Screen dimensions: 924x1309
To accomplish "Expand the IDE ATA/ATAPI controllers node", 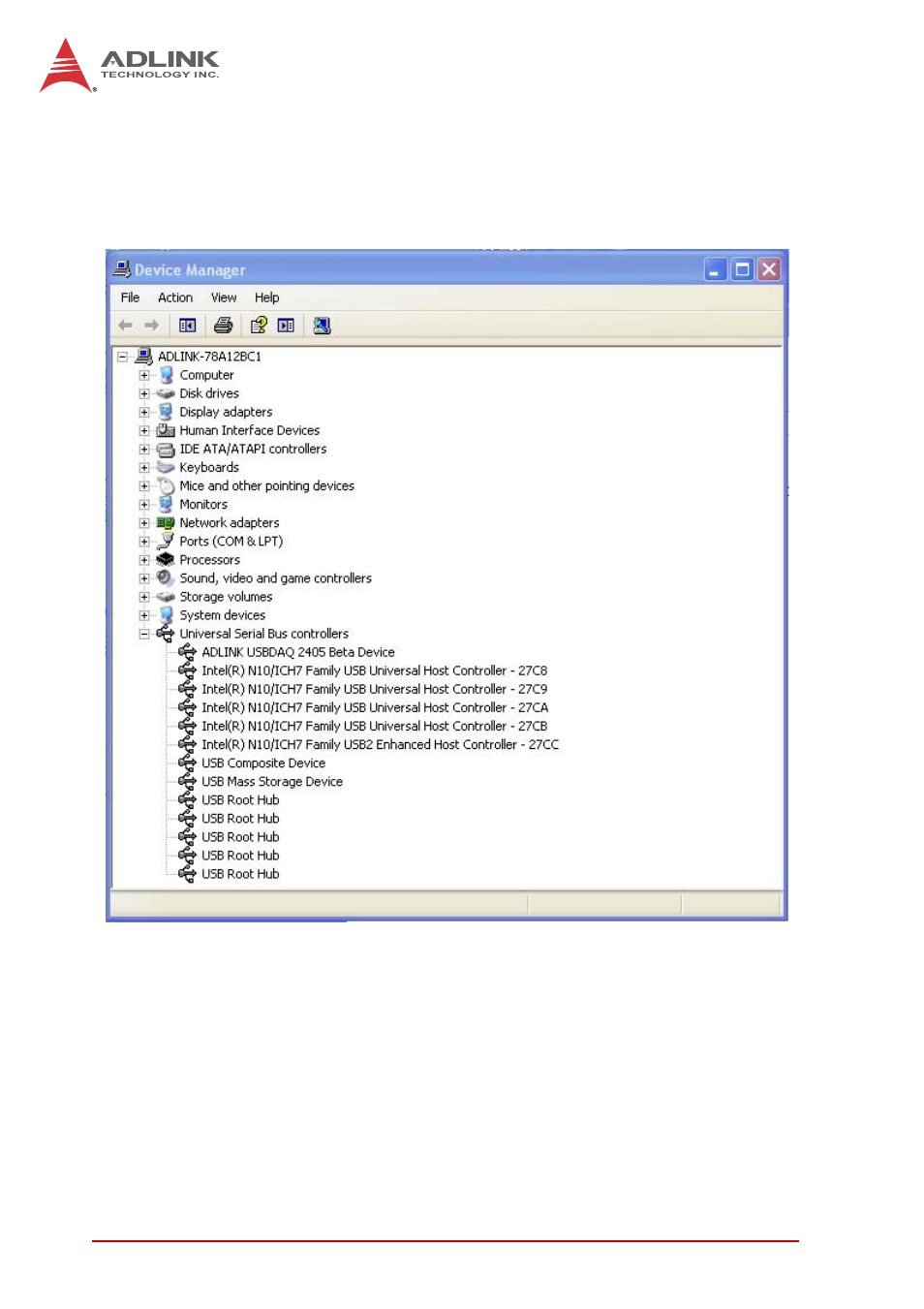I will (144, 450).
